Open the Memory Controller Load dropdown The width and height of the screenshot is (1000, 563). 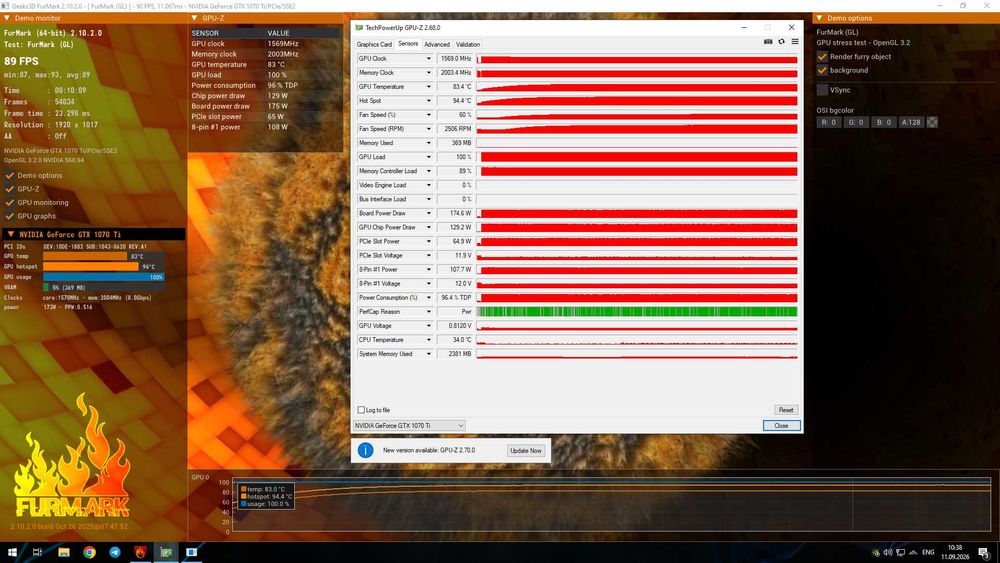pyautogui.click(x=429, y=171)
